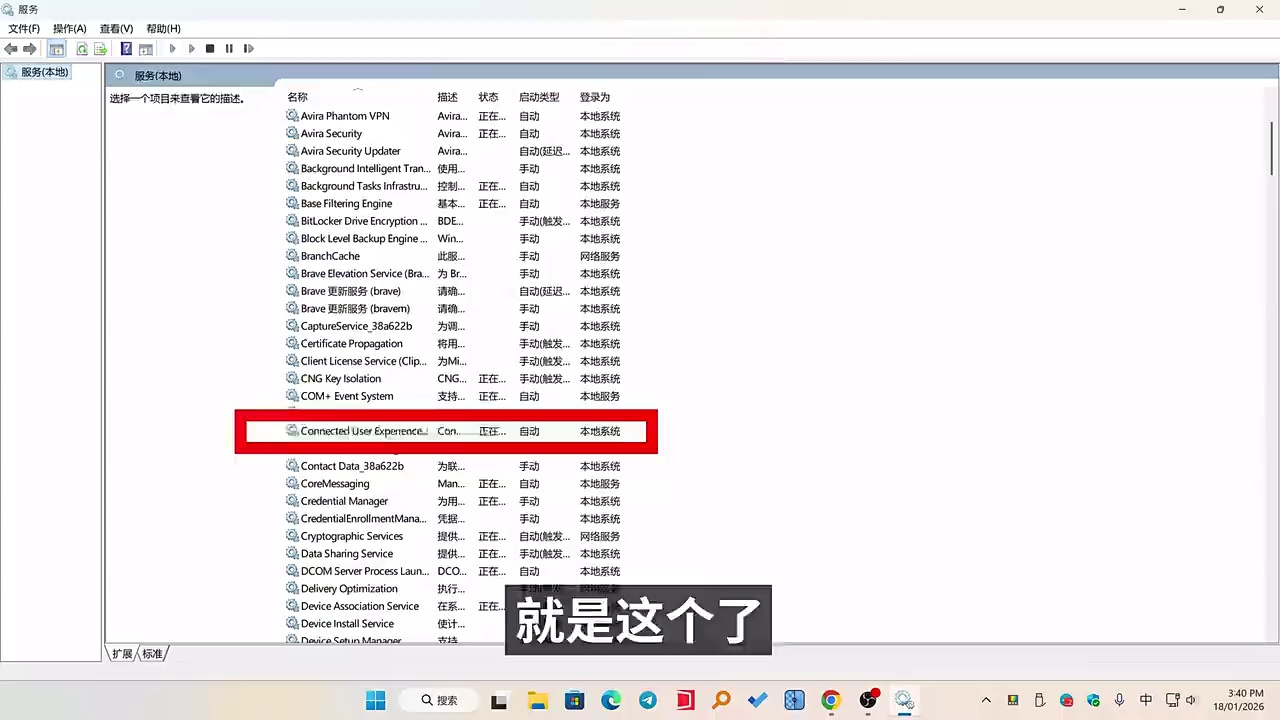Open Google Chrome from the taskbar
Screen dimensions: 1280x720
point(831,700)
